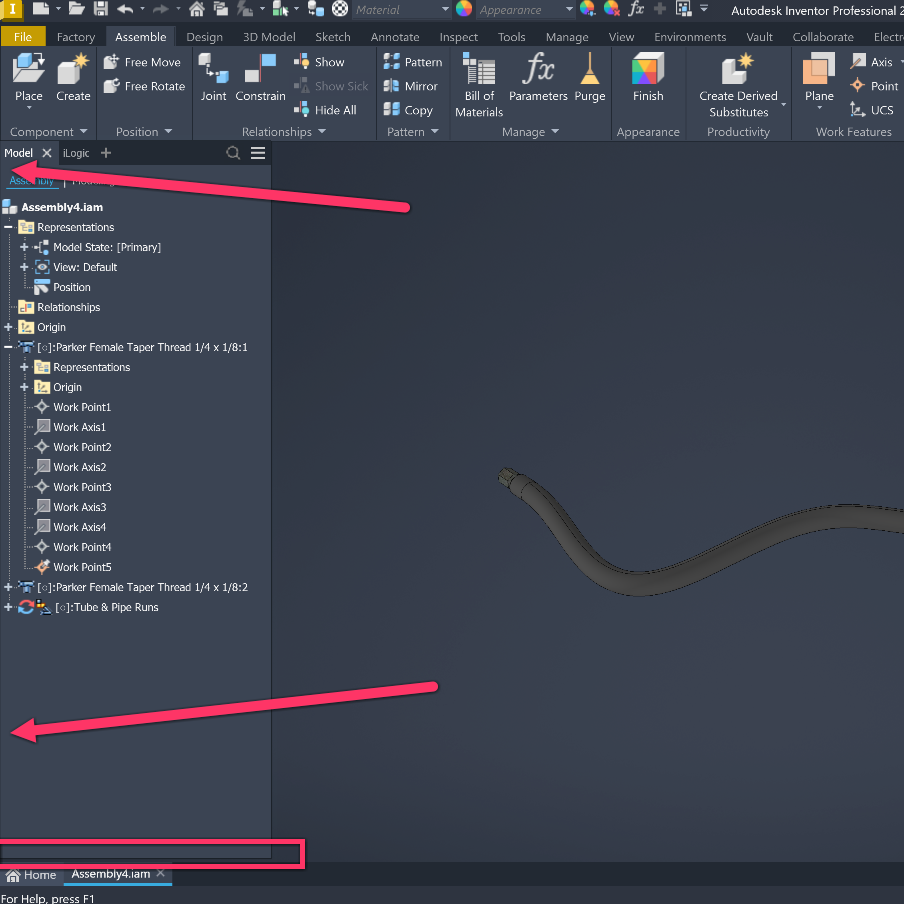Expand Parker Female Taper Thread 1/4 x 1/8:2

[8, 587]
